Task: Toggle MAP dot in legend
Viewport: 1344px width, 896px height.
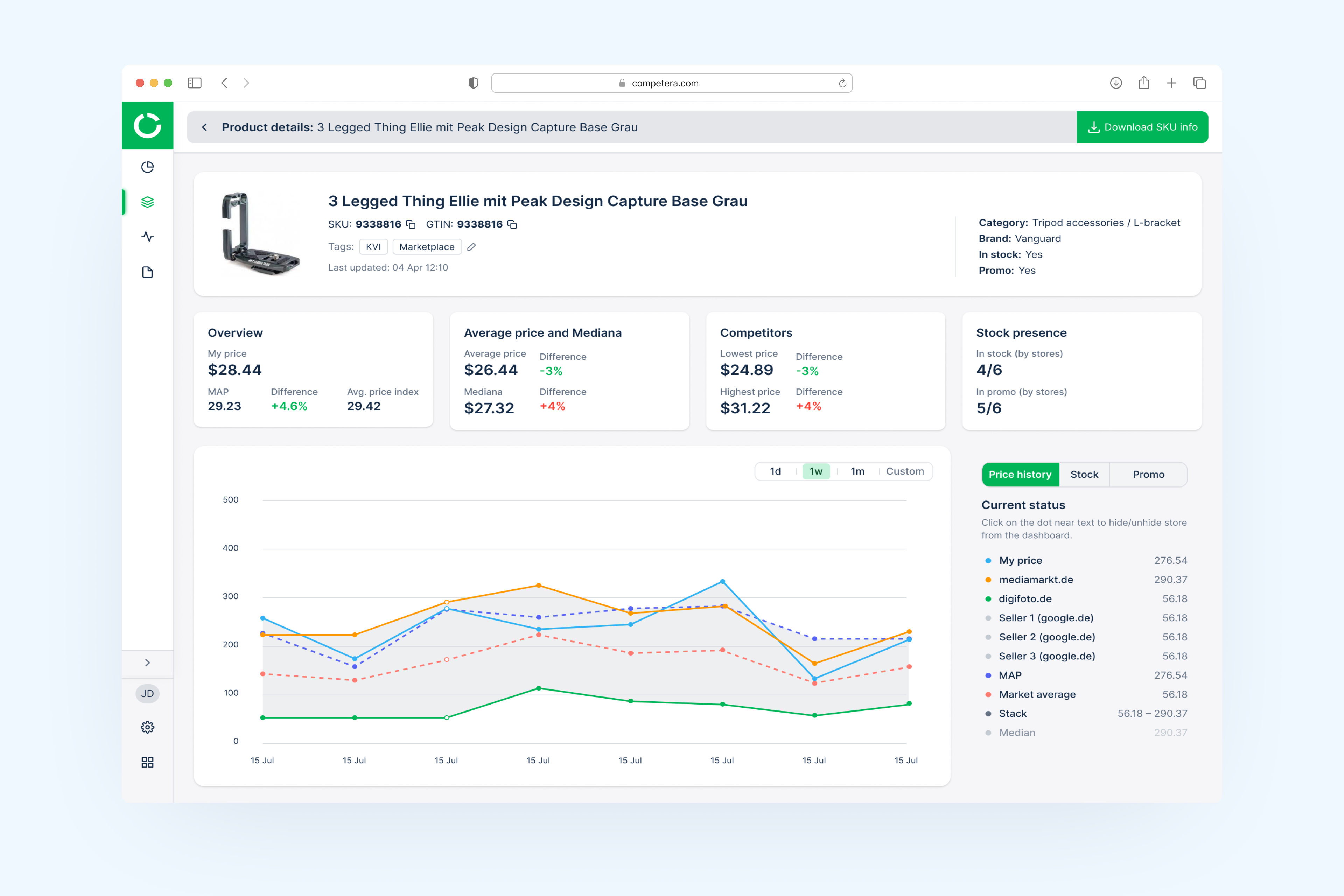Action: click(x=988, y=675)
